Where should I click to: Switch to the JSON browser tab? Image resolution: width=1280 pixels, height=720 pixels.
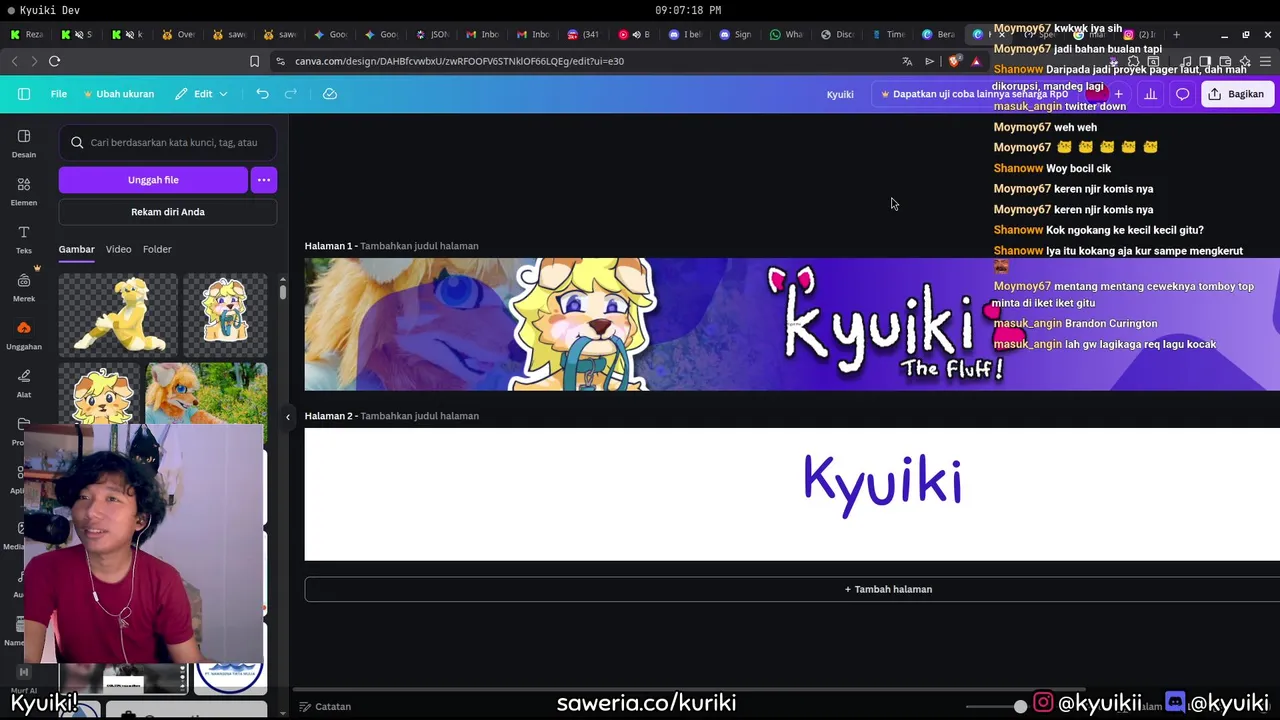tap(432, 34)
